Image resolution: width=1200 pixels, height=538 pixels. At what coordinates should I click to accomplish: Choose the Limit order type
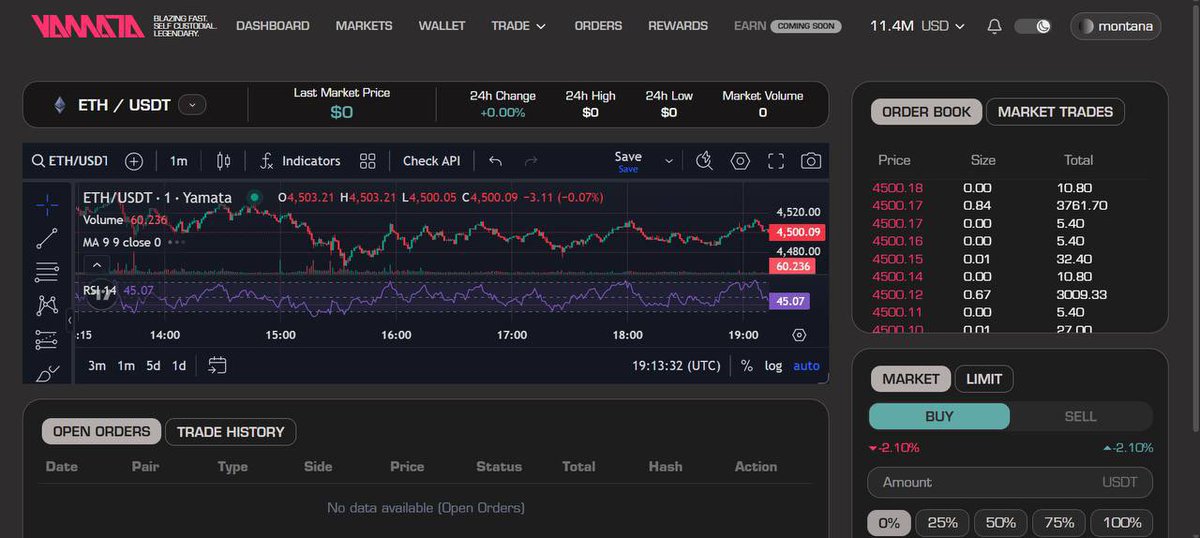point(985,379)
